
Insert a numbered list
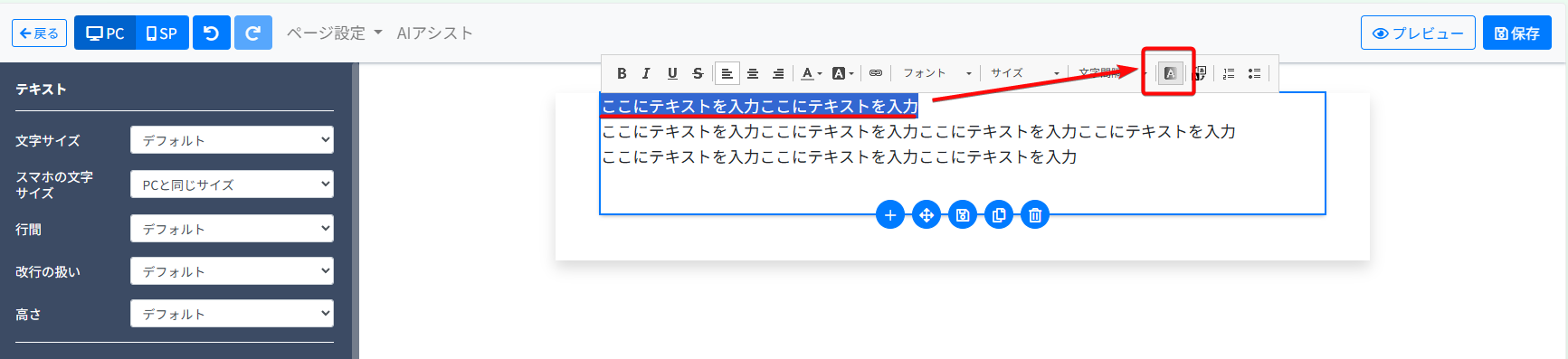(1229, 73)
